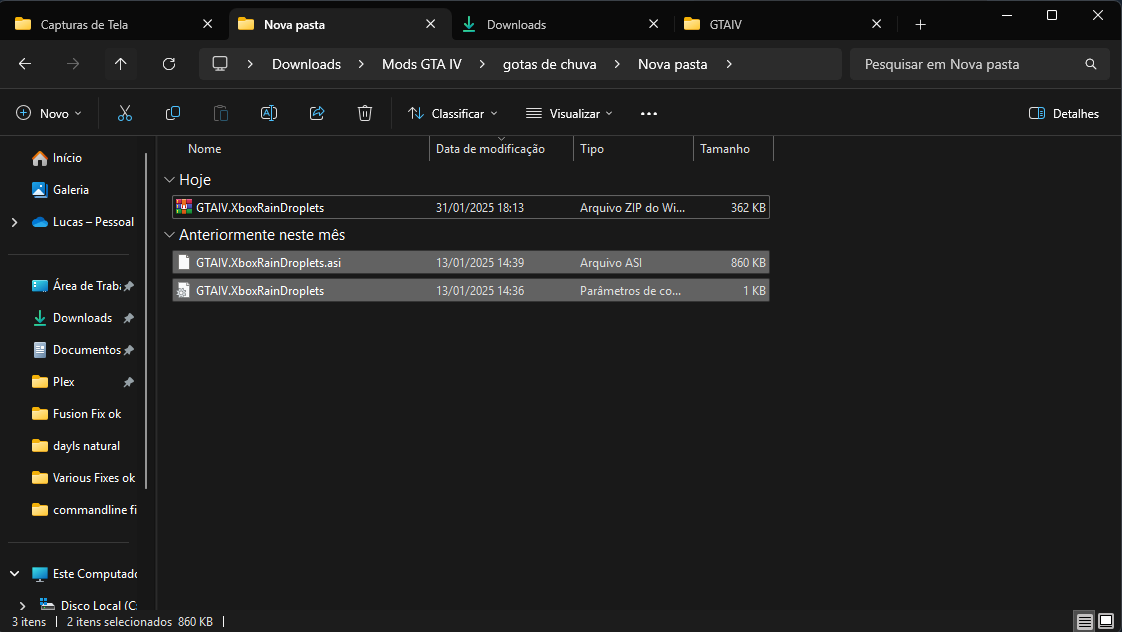Click the sidebar vertical scrollbar
The width and height of the screenshot is (1122, 632).
146,321
